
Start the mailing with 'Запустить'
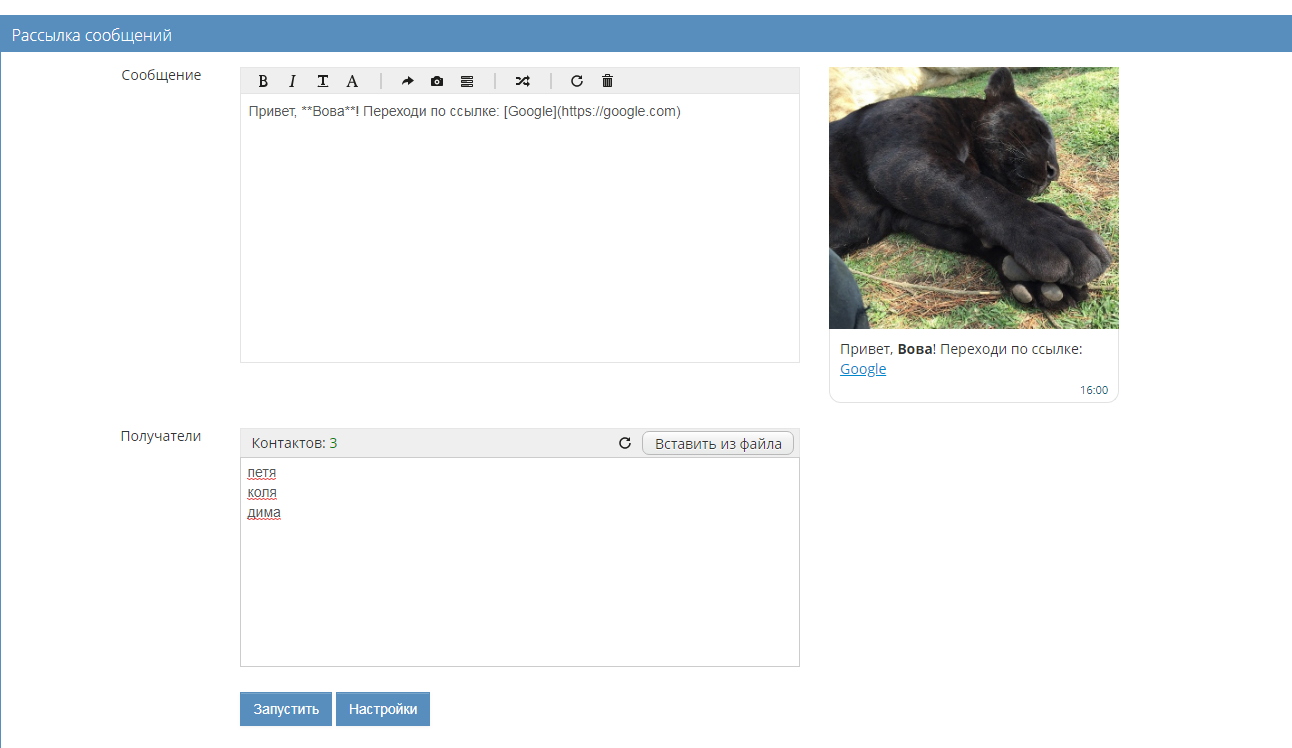tap(286, 709)
